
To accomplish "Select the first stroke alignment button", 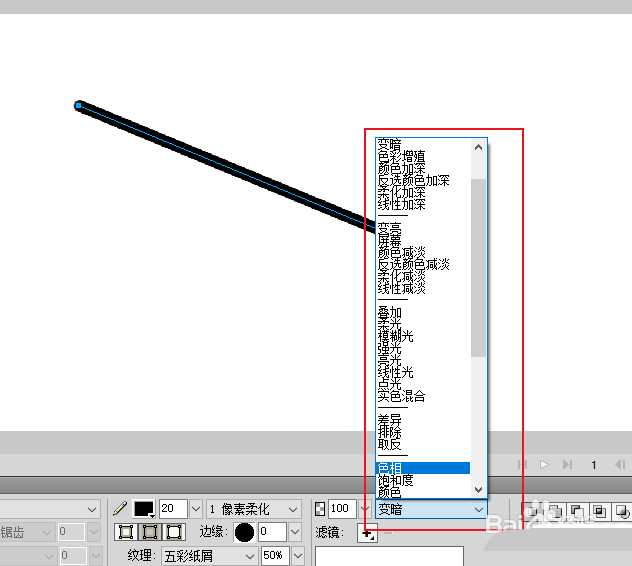I will [x=127, y=532].
